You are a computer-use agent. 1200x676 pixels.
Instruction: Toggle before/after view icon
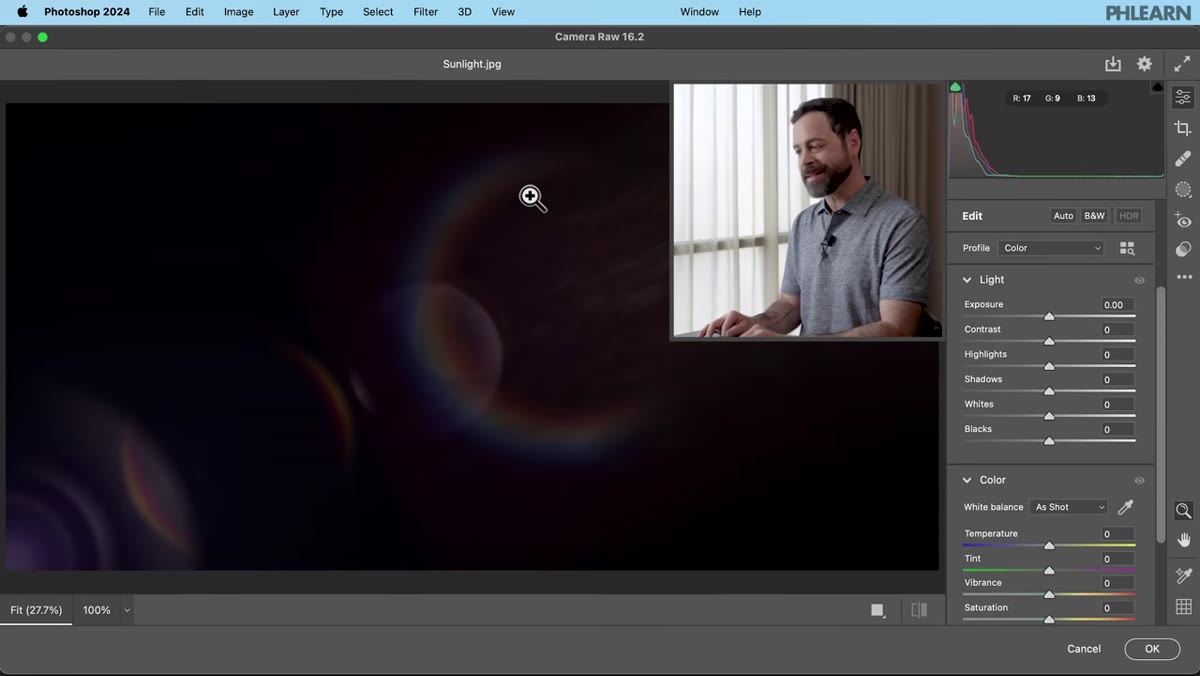tap(919, 610)
